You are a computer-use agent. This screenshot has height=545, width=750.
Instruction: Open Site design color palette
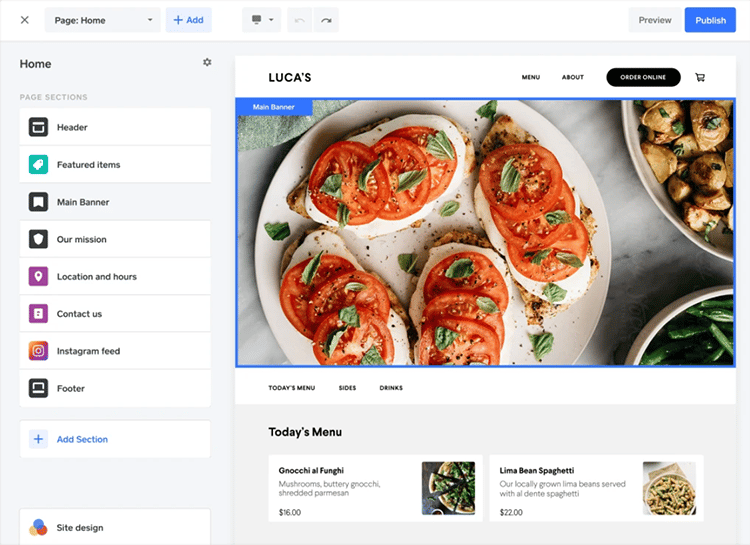pos(38,527)
